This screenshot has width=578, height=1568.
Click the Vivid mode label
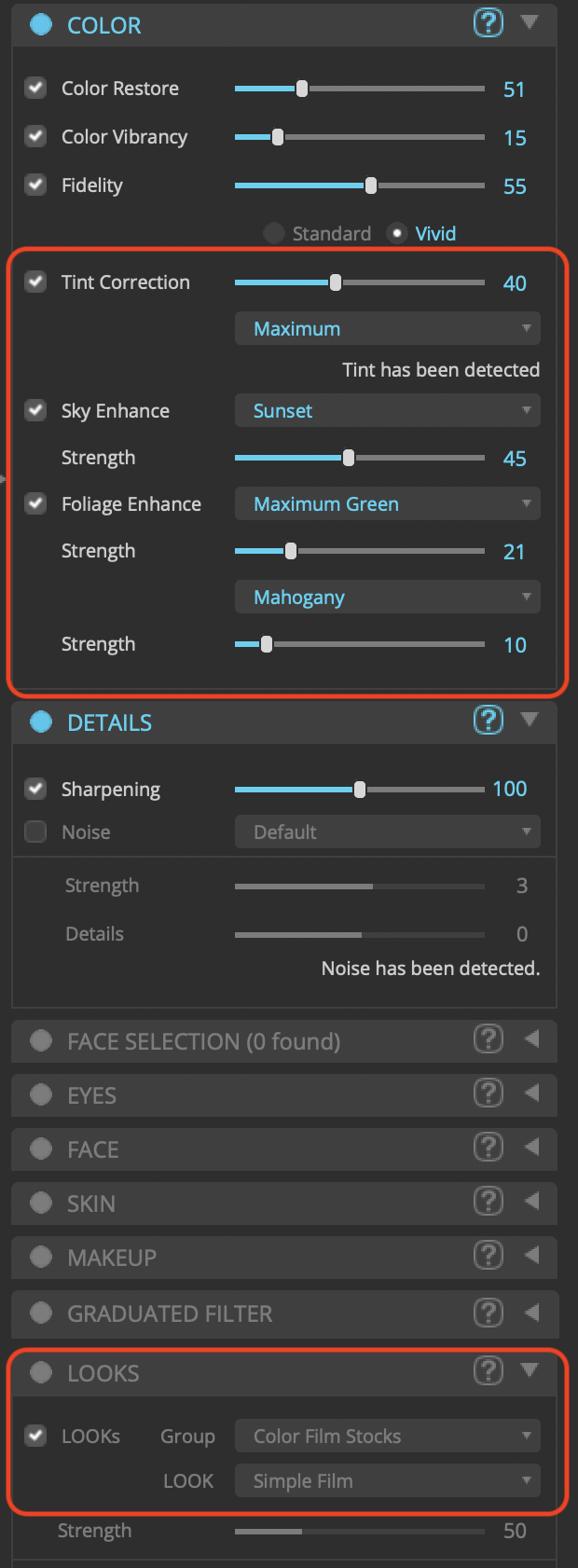pyautogui.click(x=435, y=233)
